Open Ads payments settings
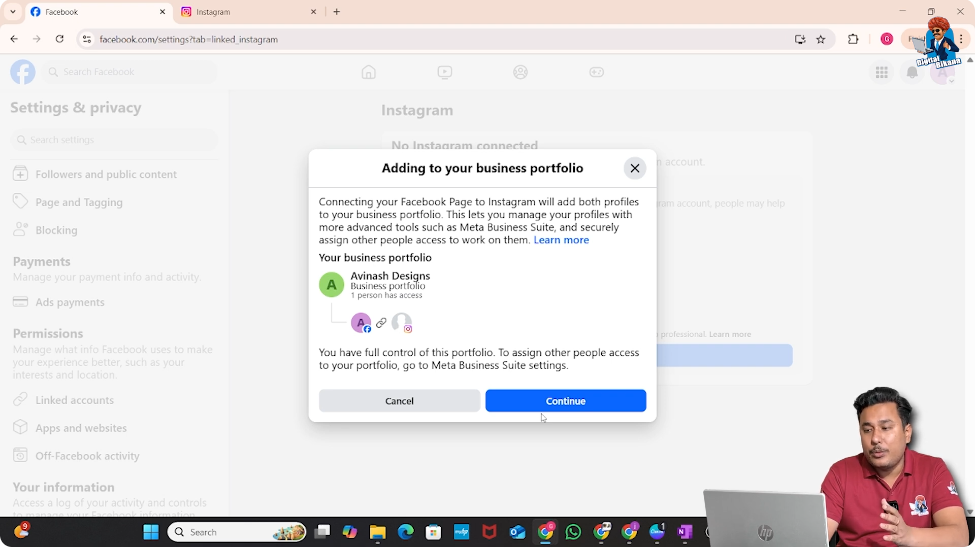The width and height of the screenshot is (980, 548). tap(114, 302)
